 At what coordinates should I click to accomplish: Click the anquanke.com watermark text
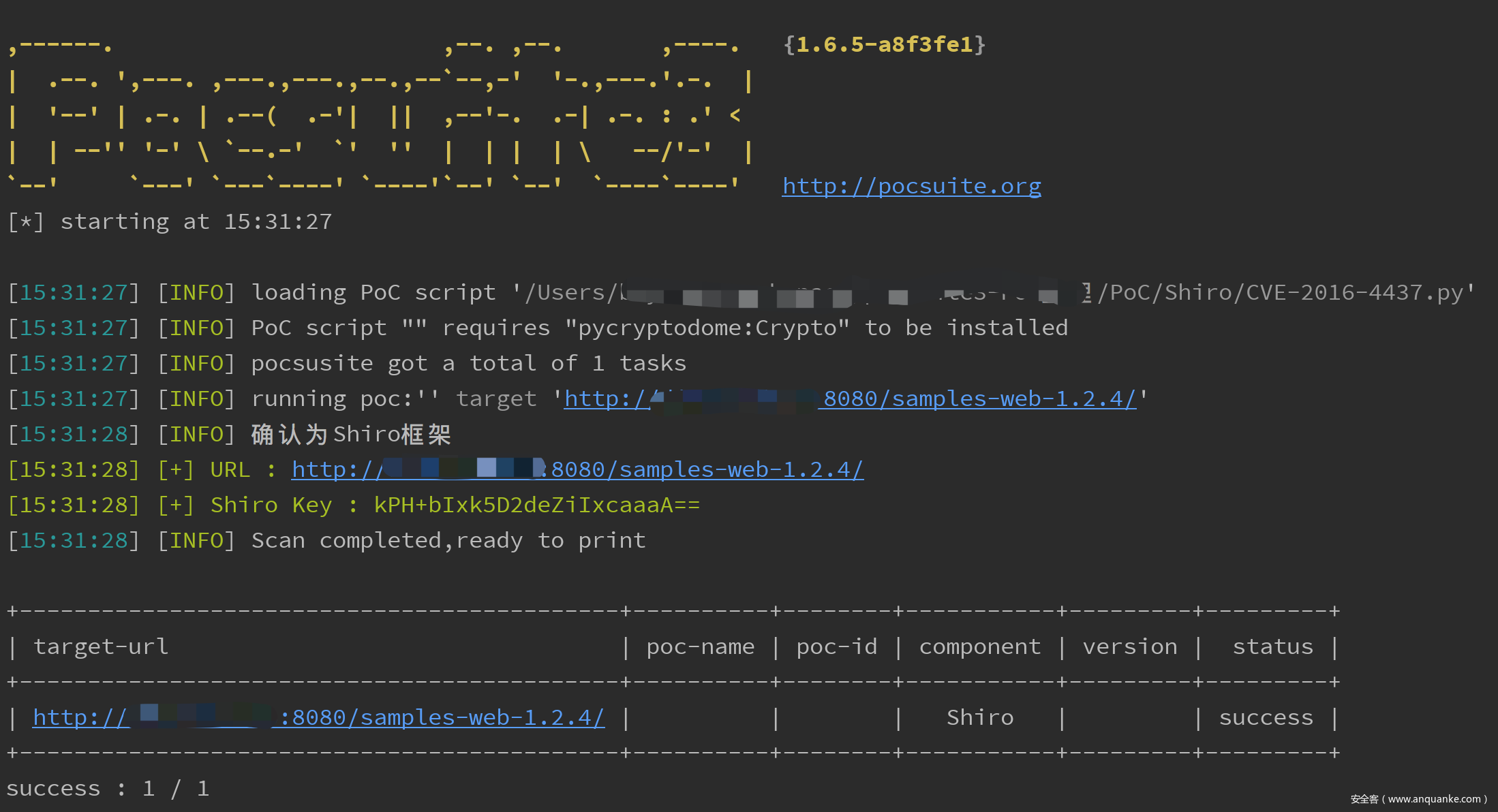click(x=1418, y=799)
